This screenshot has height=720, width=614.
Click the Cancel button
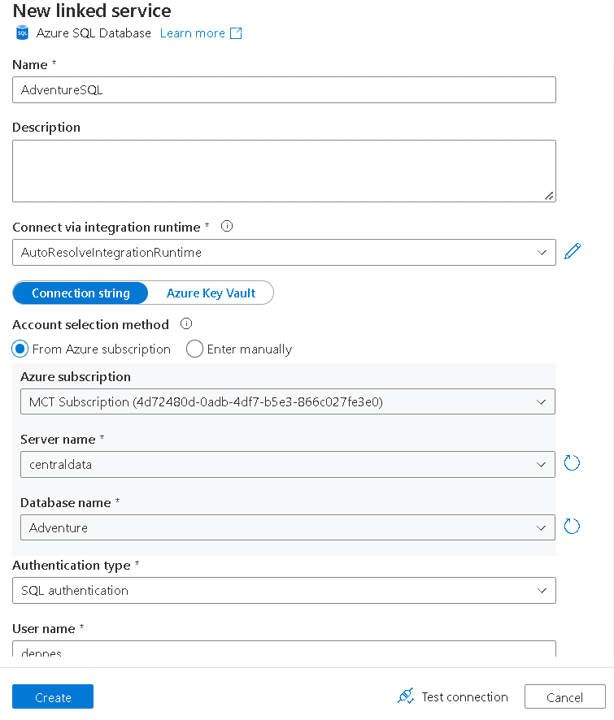tap(564, 697)
